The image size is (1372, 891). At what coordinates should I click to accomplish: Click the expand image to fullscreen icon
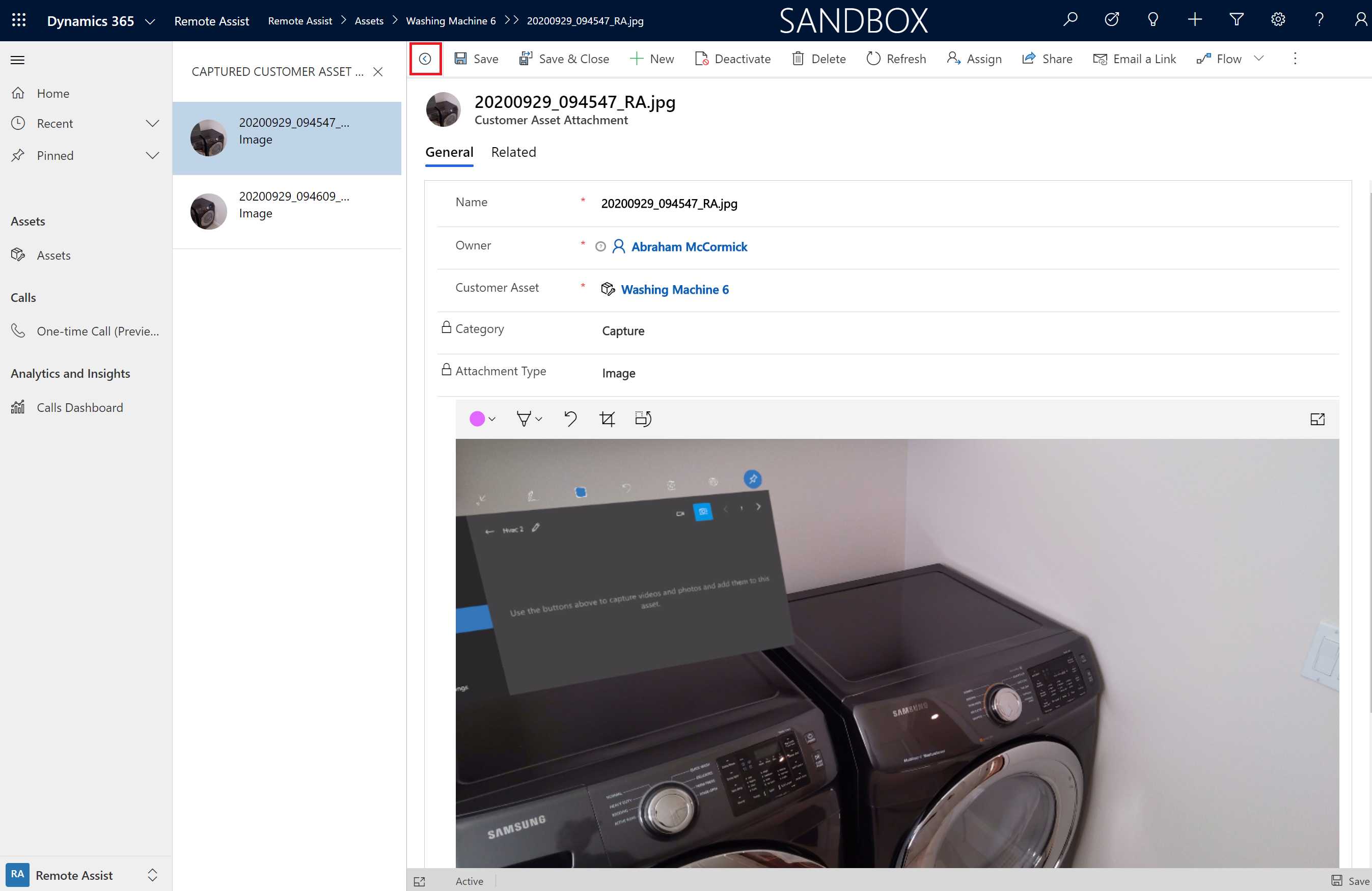point(1318,419)
